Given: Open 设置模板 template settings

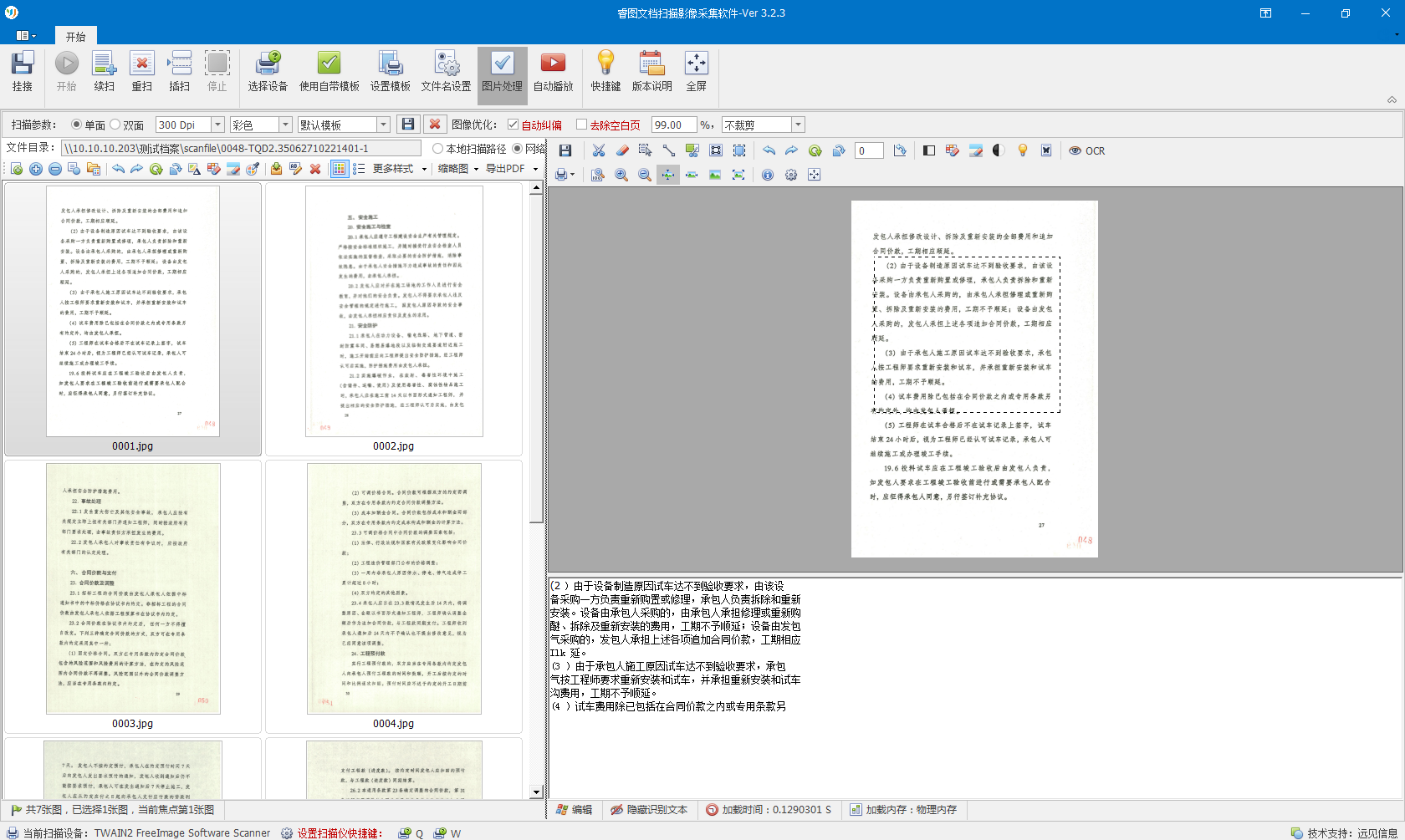Looking at the screenshot, I should 391,71.
